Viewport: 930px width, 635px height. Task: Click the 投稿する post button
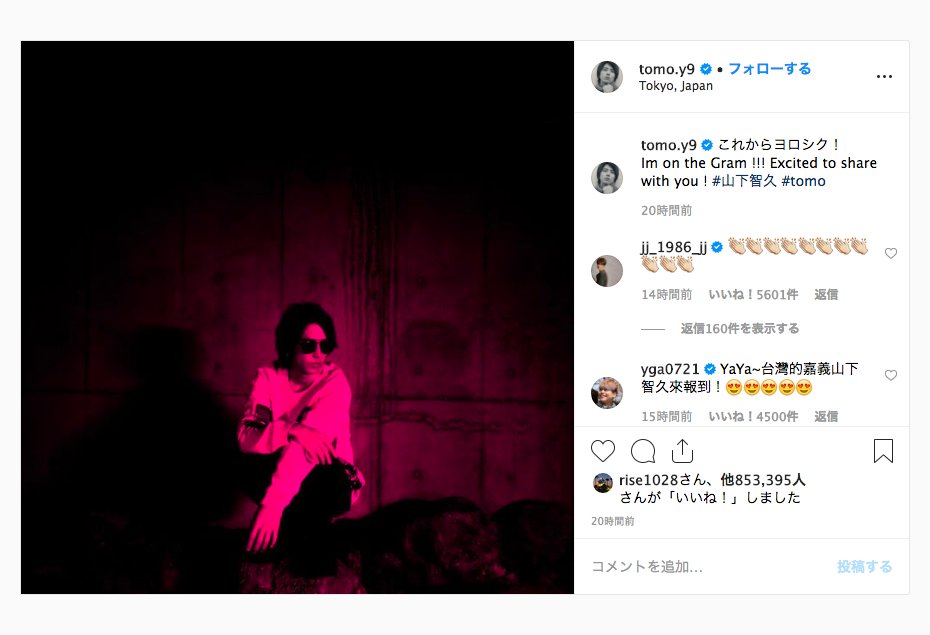tap(864, 567)
